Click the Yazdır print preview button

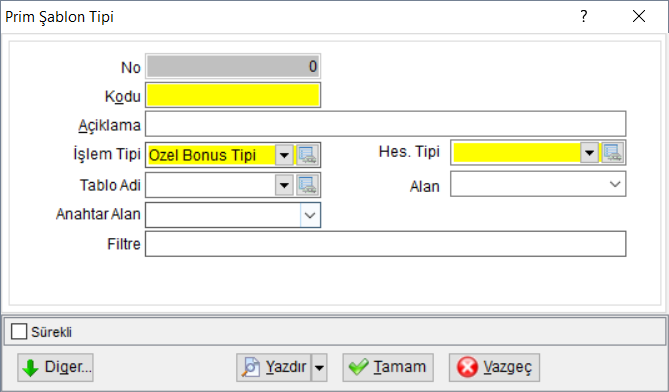click(x=274, y=367)
